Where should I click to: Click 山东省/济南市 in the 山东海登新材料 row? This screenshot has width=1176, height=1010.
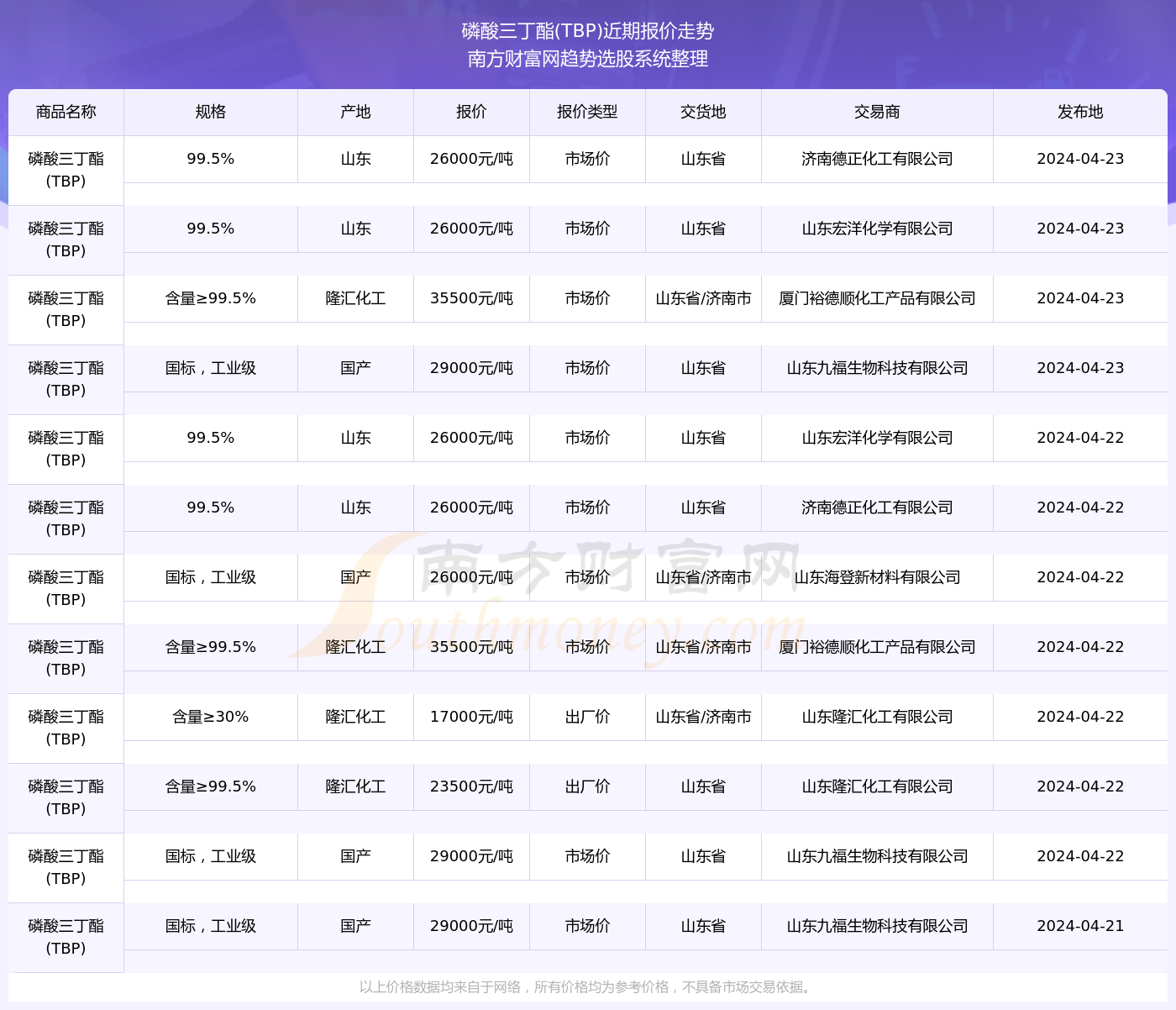[703, 577]
